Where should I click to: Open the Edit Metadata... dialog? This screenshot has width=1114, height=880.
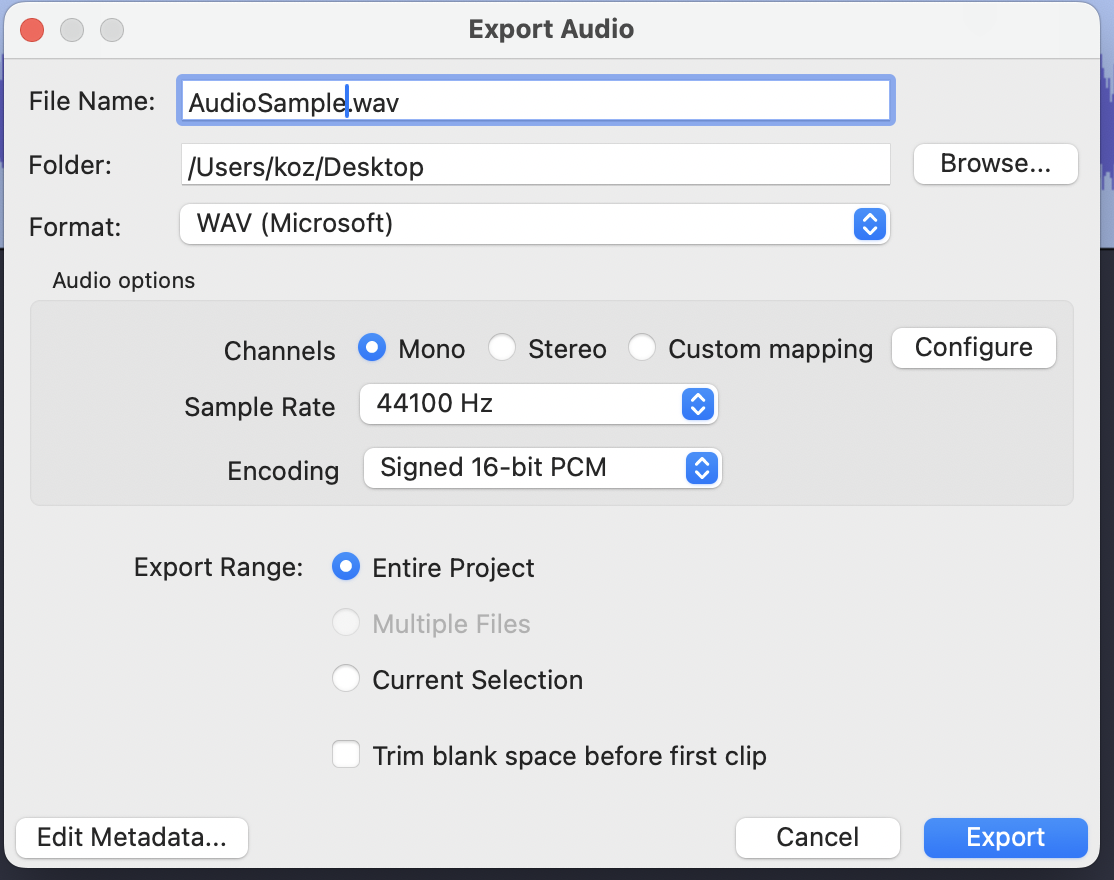pyautogui.click(x=132, y=838)
